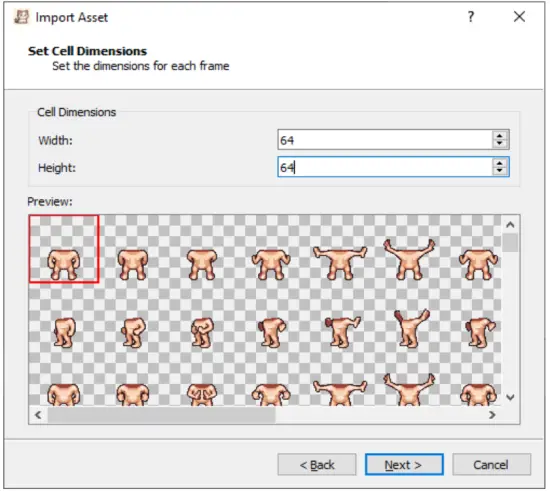Click the 'Cell Dimensions' group label
The image size is (550, 491).
[76, 112]
